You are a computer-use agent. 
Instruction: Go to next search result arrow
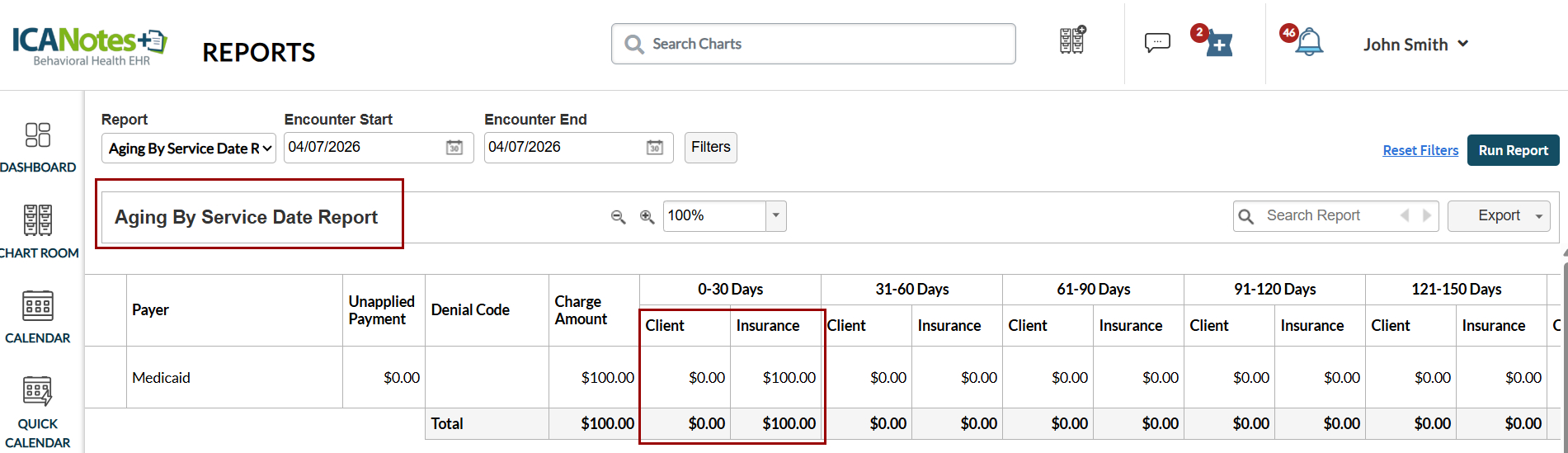click(1427, 215)
